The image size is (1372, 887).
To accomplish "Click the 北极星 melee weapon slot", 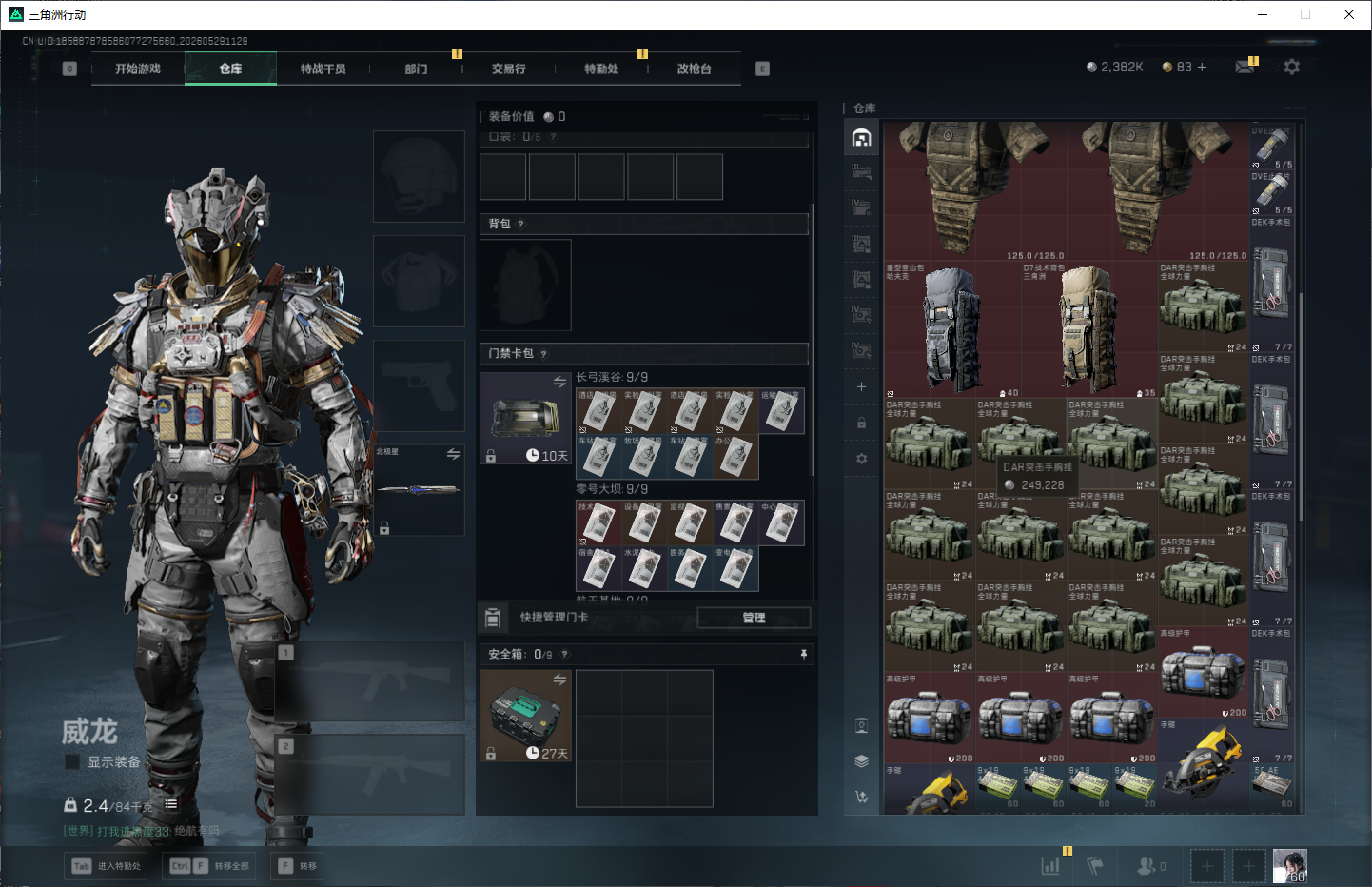I will [x=419, y=490].
